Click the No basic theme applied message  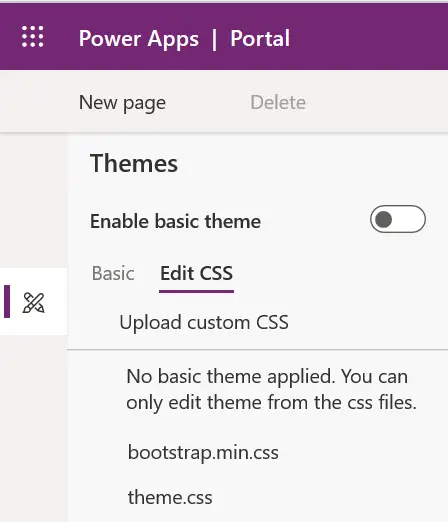pyautogui.click(x=271, y=389)
